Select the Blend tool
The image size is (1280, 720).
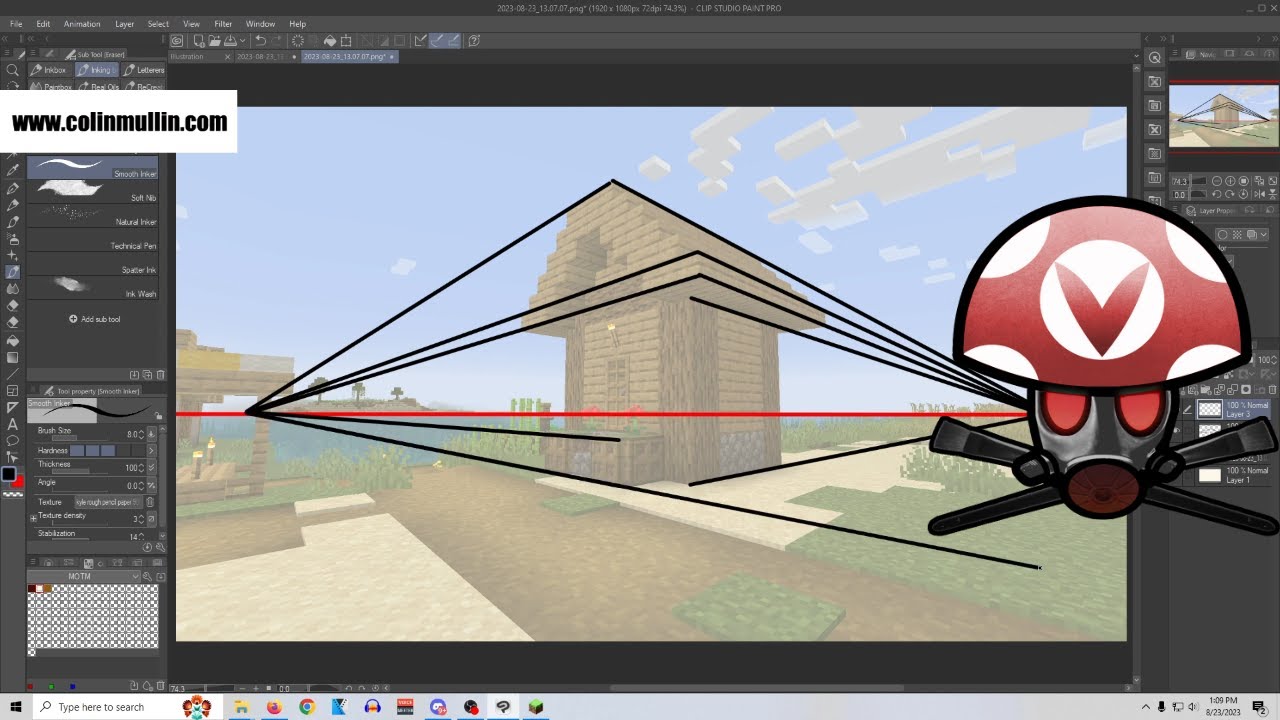point(13,289)
